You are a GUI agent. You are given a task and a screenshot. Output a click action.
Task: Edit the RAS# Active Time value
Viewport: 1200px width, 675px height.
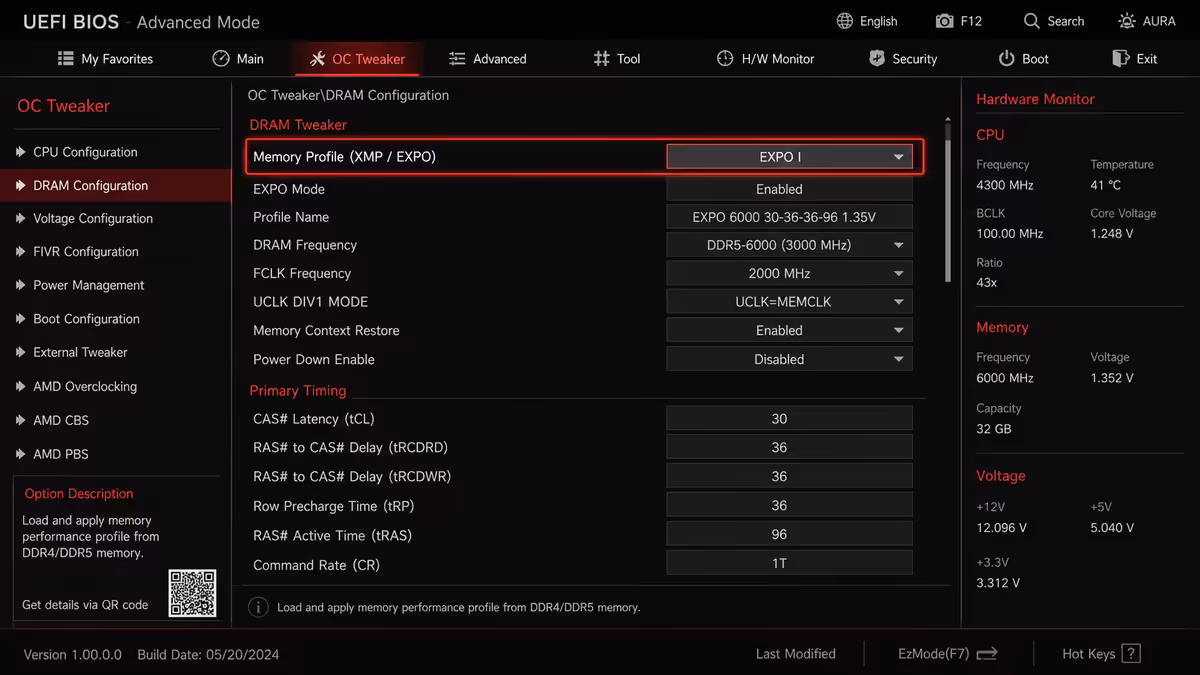coord(789,535)
